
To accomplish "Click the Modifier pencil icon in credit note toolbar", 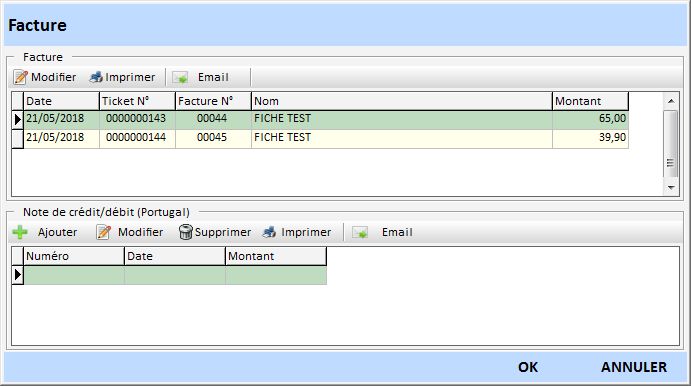I will pyautogui.click(x=104, y=232).
